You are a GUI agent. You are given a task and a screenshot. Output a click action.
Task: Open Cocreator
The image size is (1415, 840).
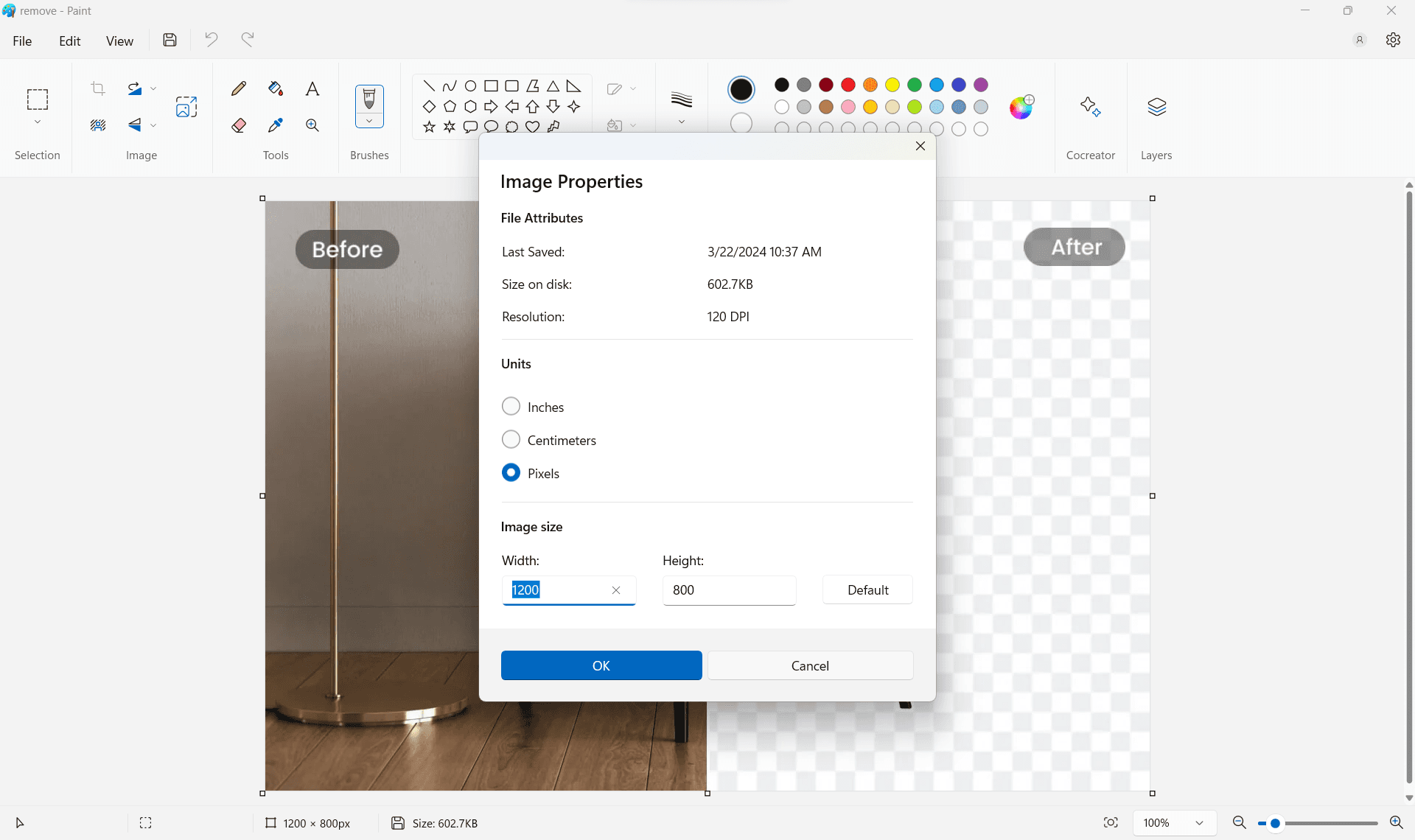point(1091,107)
